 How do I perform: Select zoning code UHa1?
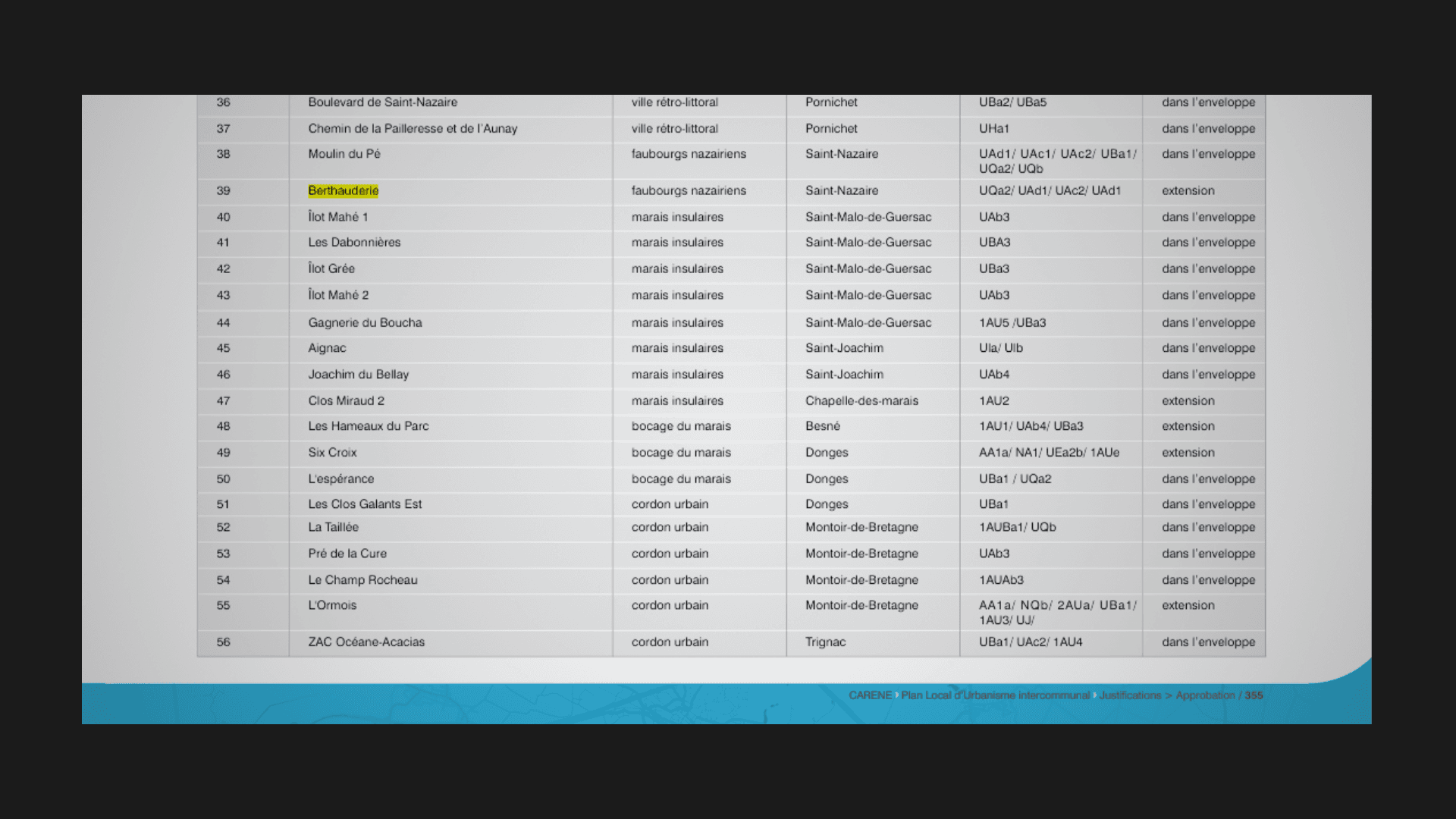tap(993, 129)
